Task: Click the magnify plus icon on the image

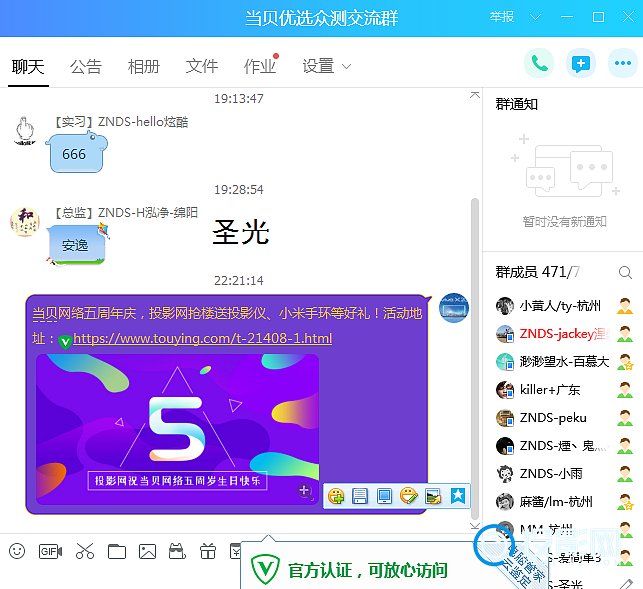Action: [x=305, y=491]
